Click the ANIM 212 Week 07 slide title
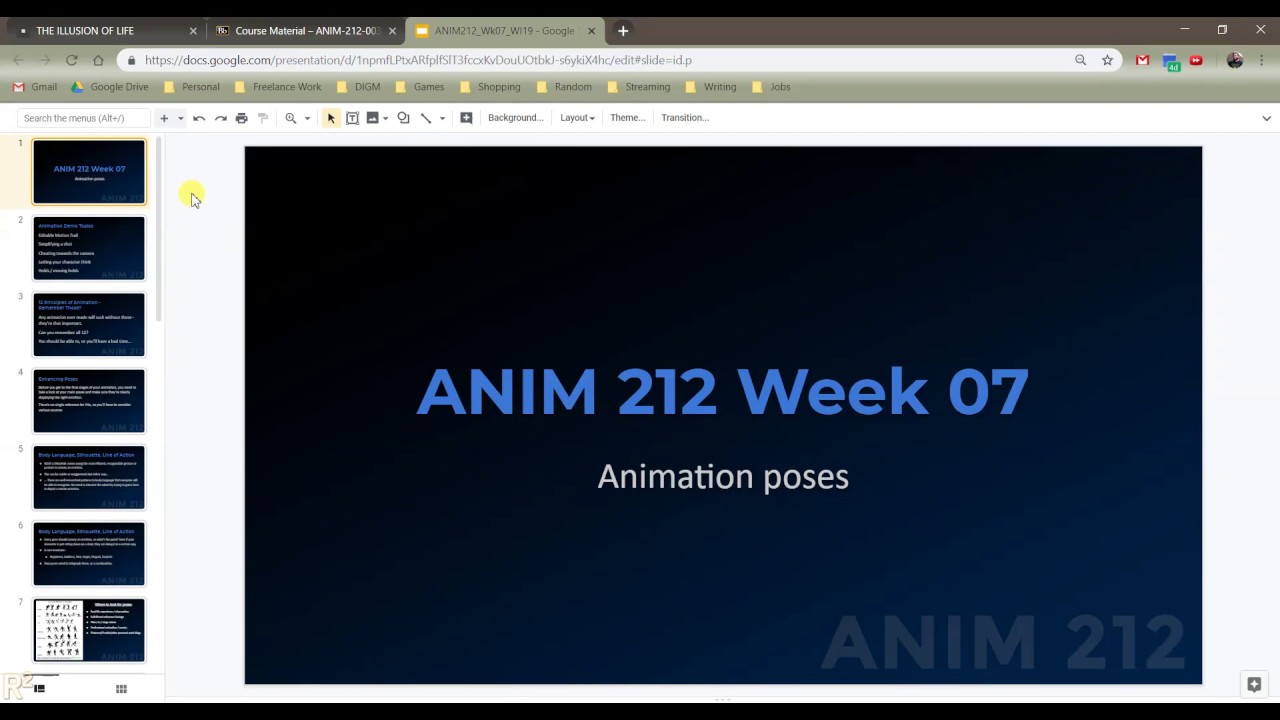The height and width of the screenshot is (720, 1280). coord(722,391)
